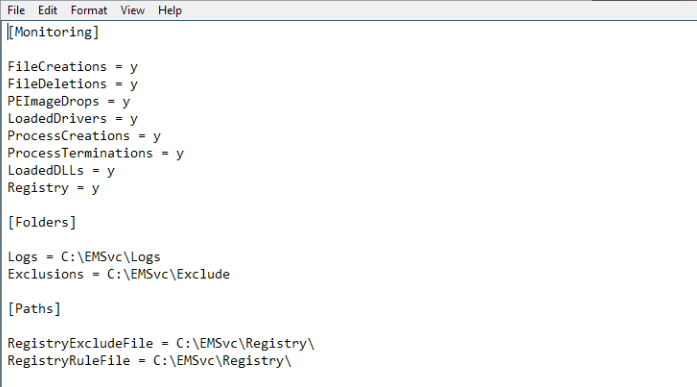Click the FileDeletions setting line
The image size is (697, 387).
click(72, 84)
